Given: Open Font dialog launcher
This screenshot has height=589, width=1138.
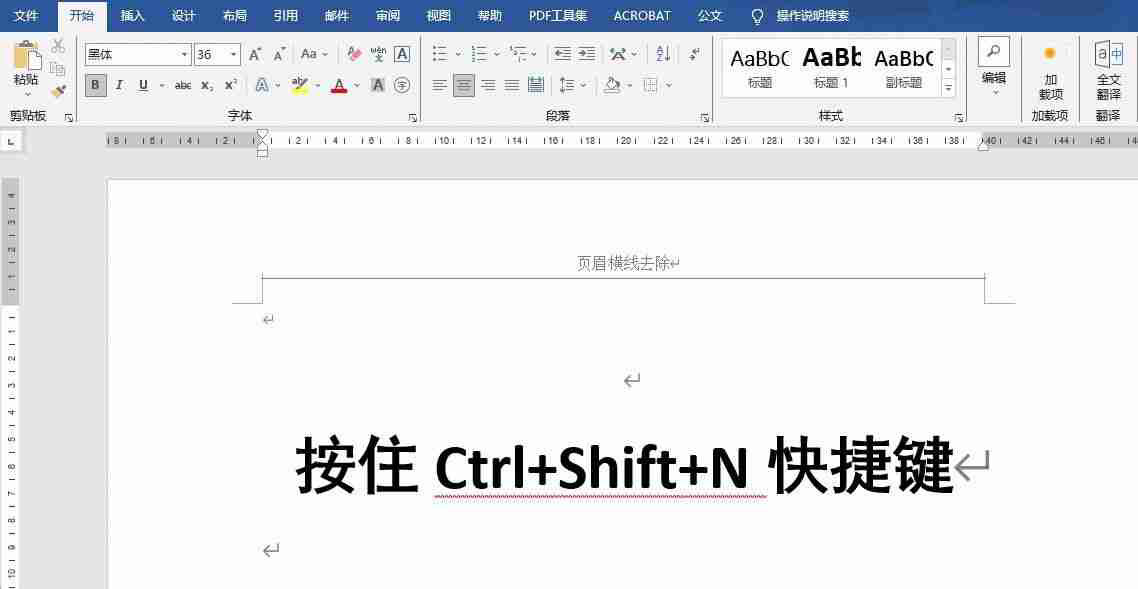Looking at the screenshot, I should click(x=413, y=118).
